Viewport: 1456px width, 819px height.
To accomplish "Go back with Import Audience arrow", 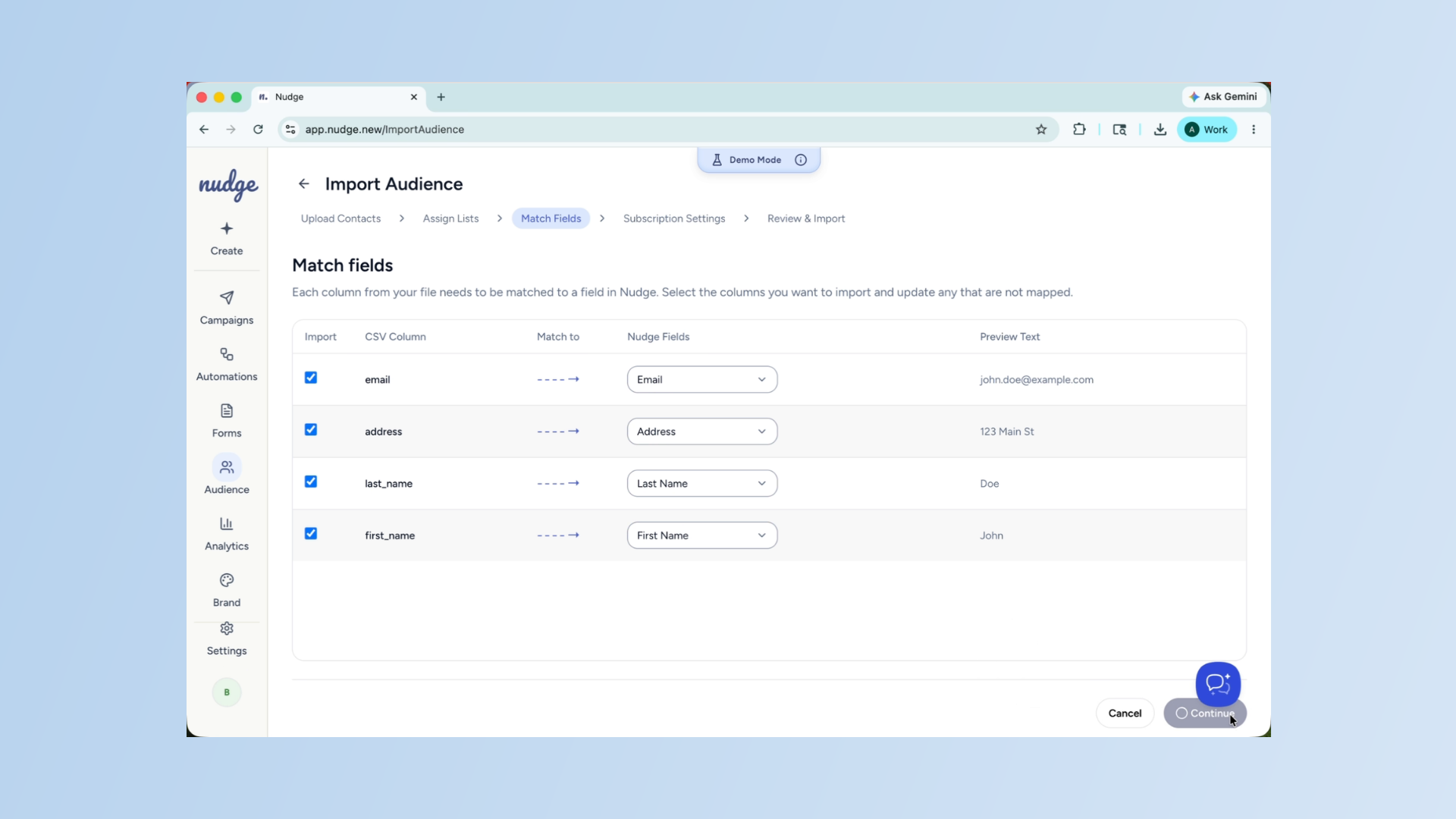I will click(x=304, y=184).
